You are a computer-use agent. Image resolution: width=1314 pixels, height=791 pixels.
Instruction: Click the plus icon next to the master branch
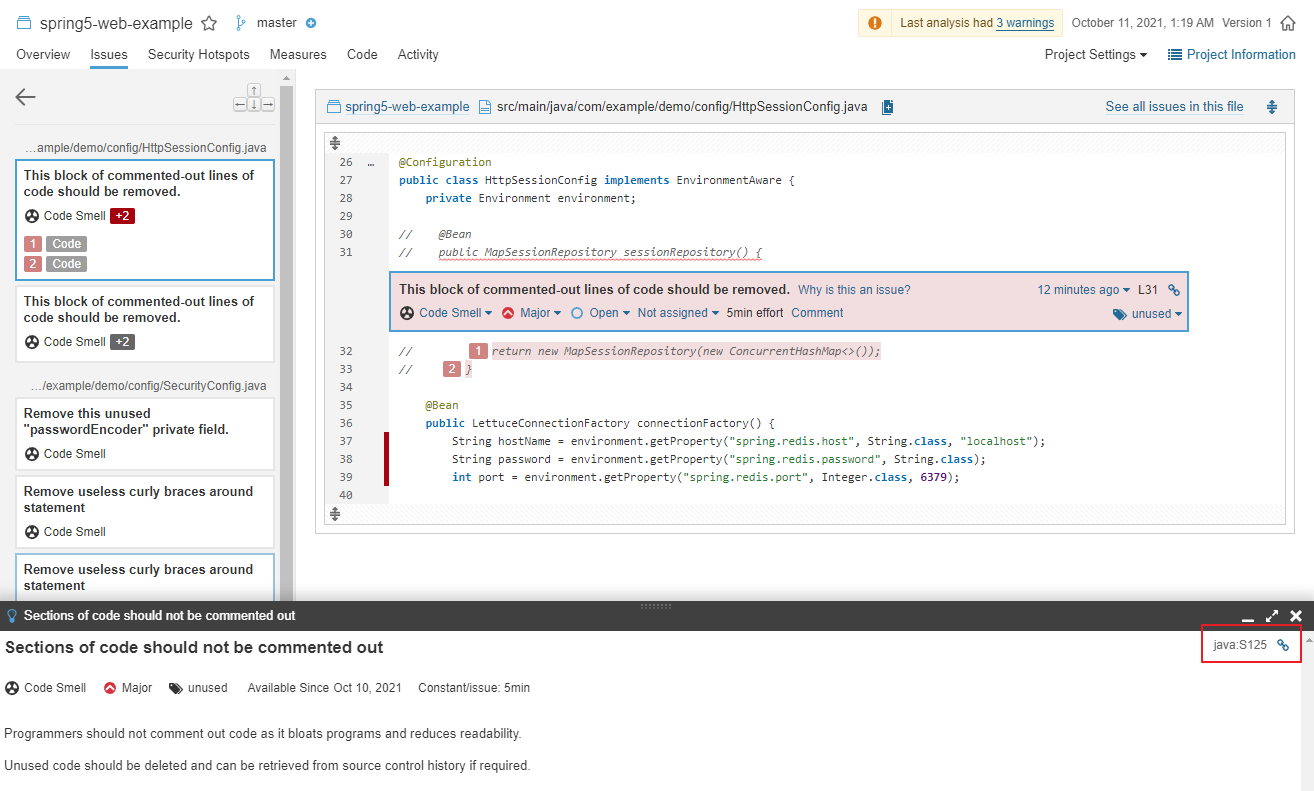click(311, 23)
